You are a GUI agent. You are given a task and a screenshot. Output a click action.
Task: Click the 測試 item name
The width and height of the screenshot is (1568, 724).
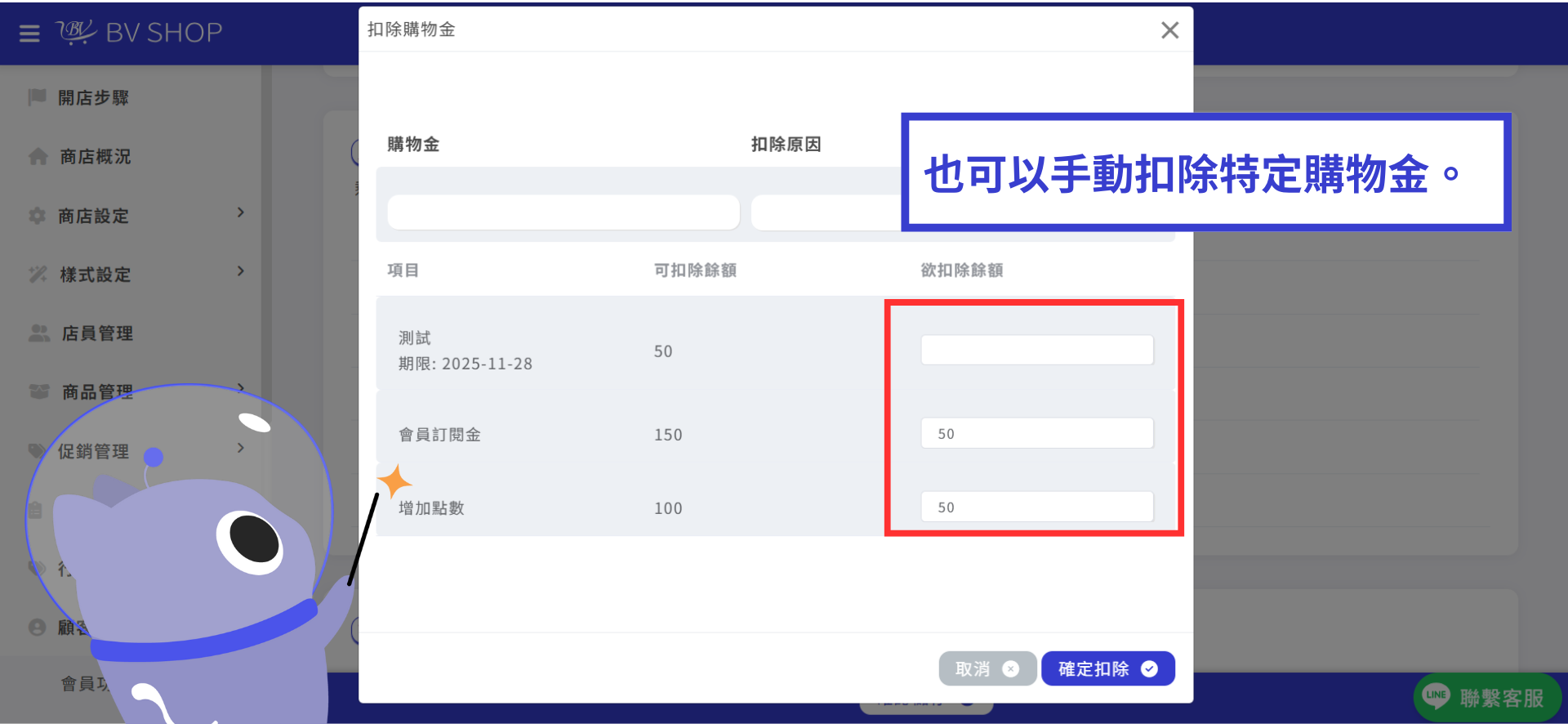click(x=415, y=338)
